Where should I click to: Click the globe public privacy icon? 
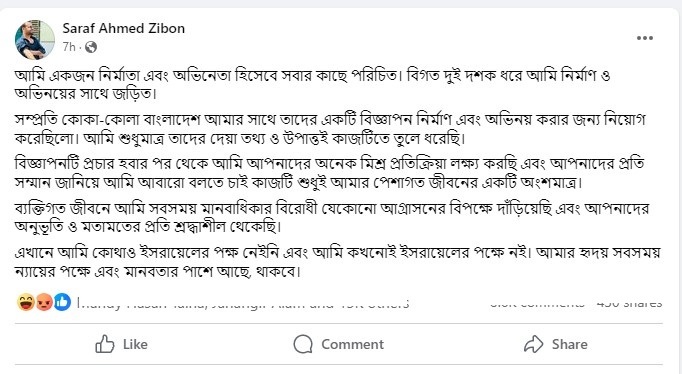91,47
